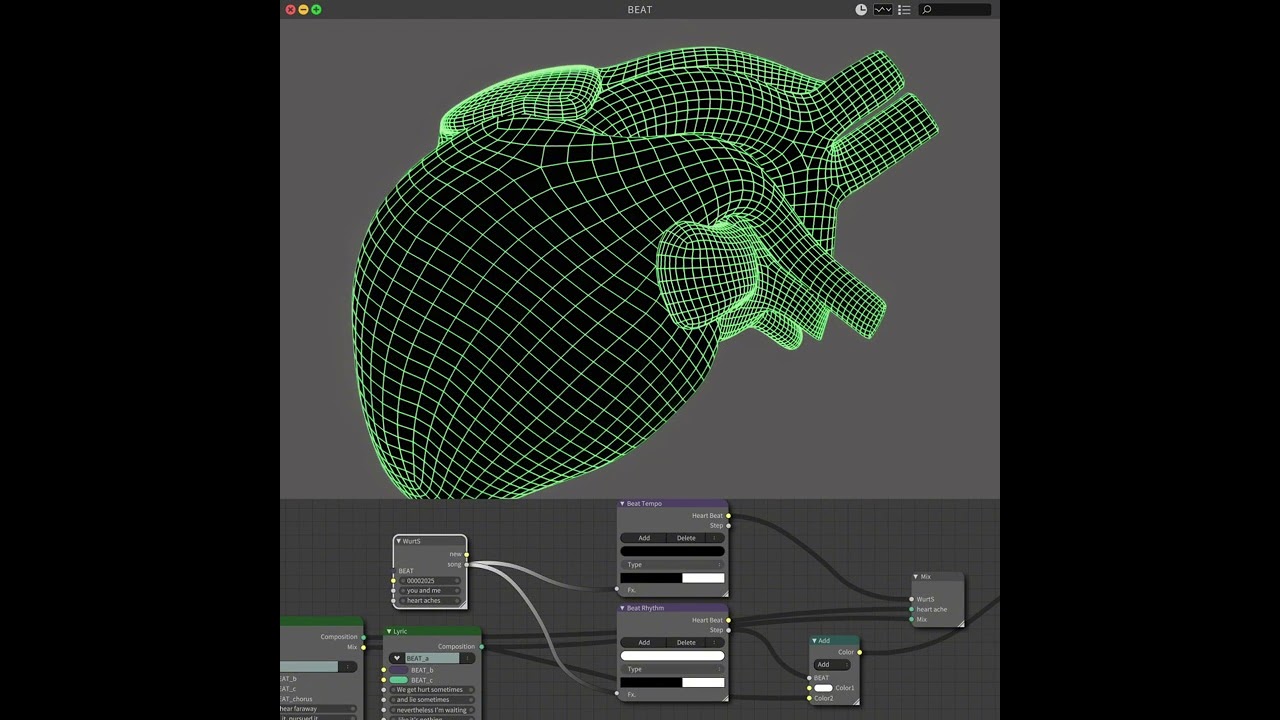Click the list view icon
Image resolution: width=1280 pixels, height=720 pixels.
pyautogui.click(x=904, y=10)
